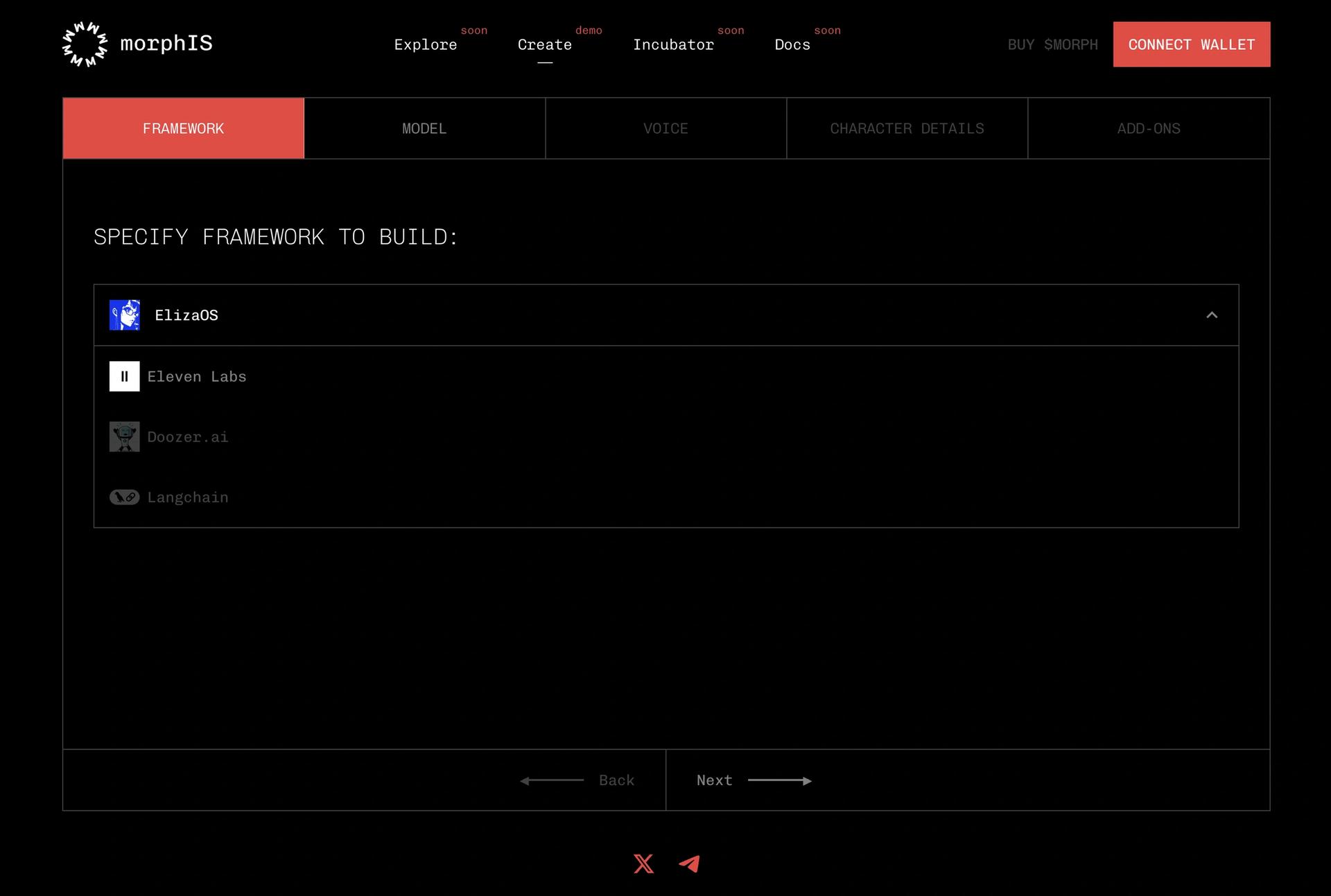
Task: Open the Explore nav item
Action: (x=426, y=44)
